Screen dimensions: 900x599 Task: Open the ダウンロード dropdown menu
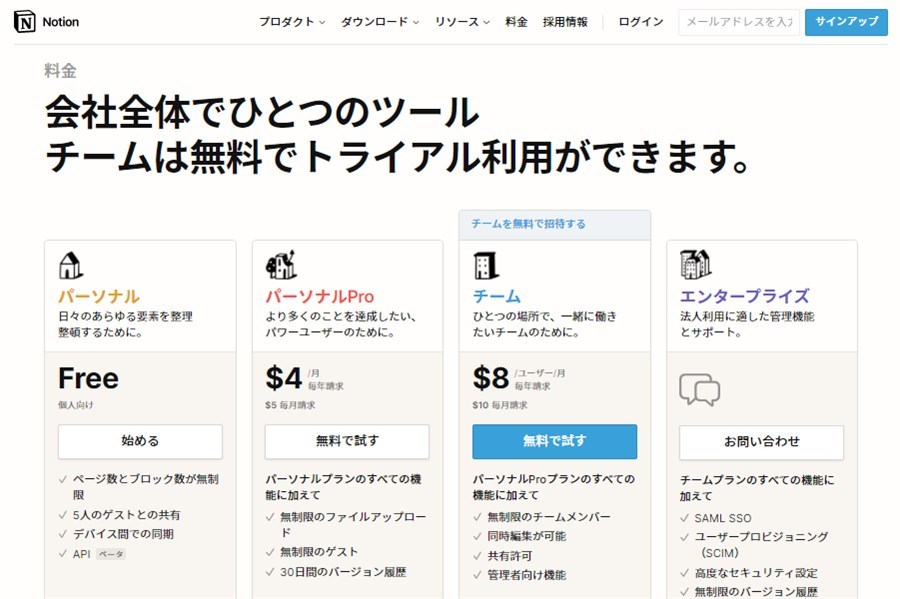[x=379, y=22]
